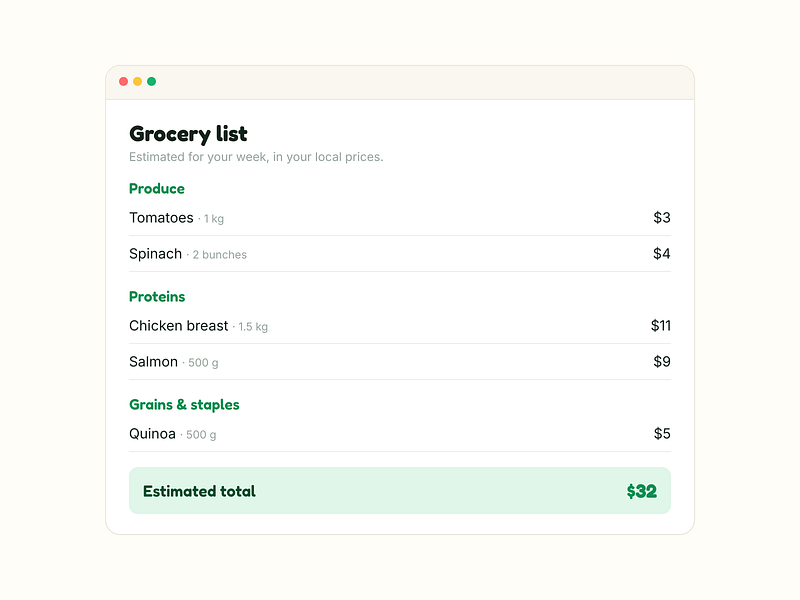Click the Grains & staples header
The image size is (800, 600).
pos(184,405)
